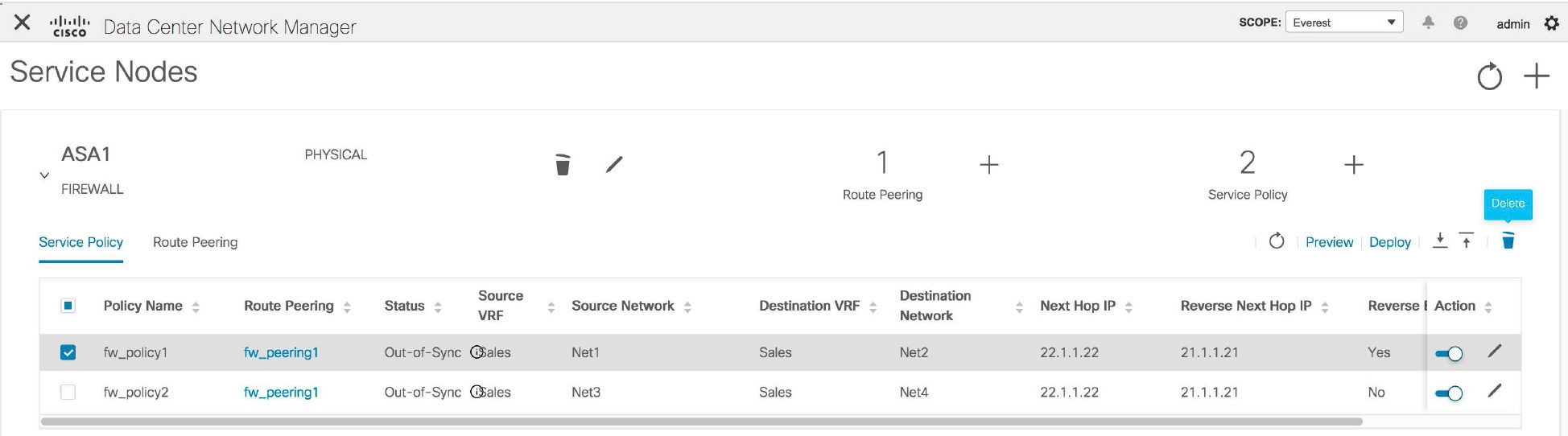Click the Deploy link
The width and height of the screenshot is (1568, 436).
pos(1390,242)
